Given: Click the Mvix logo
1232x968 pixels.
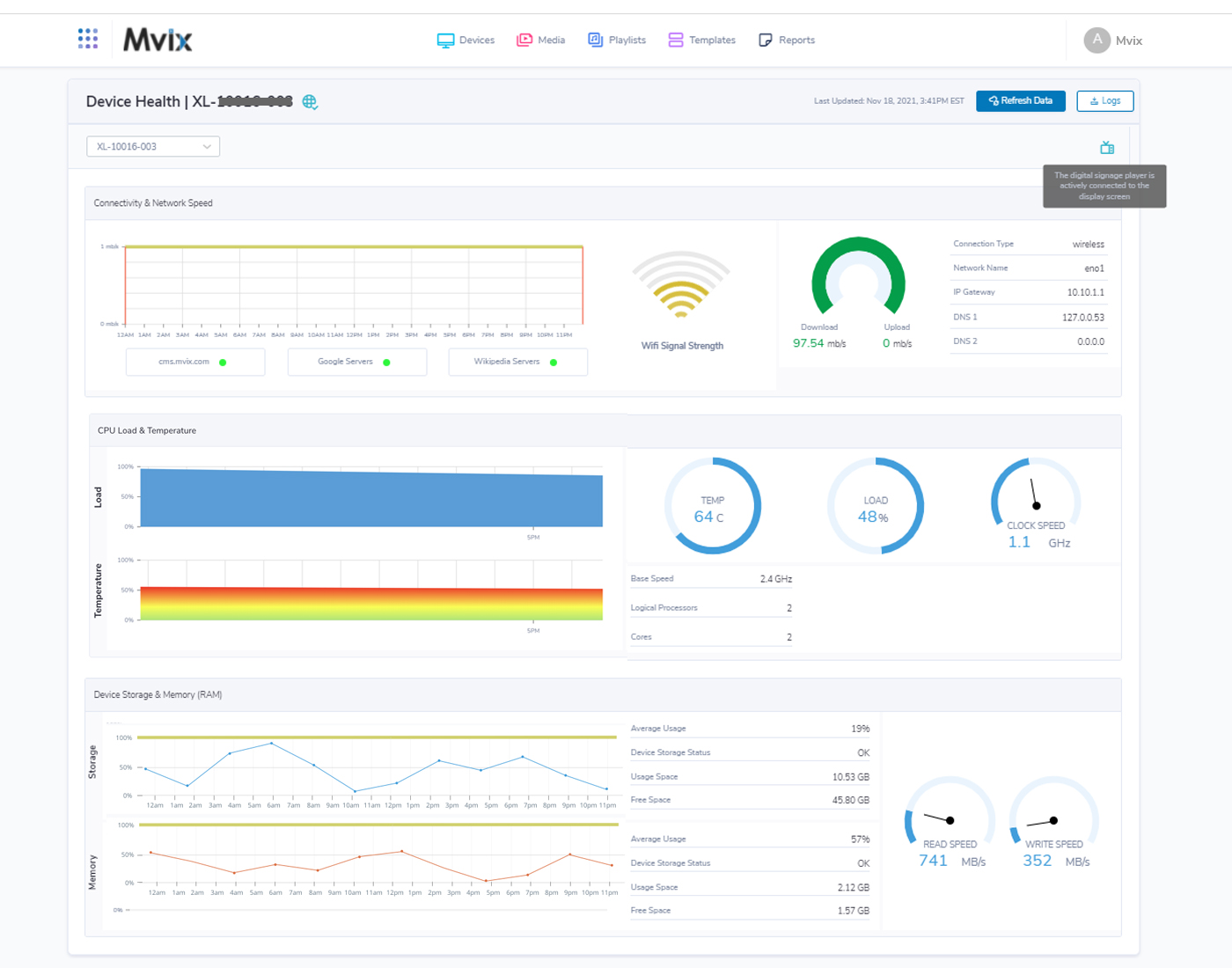Looking at the screenshot, I should 157,40.
